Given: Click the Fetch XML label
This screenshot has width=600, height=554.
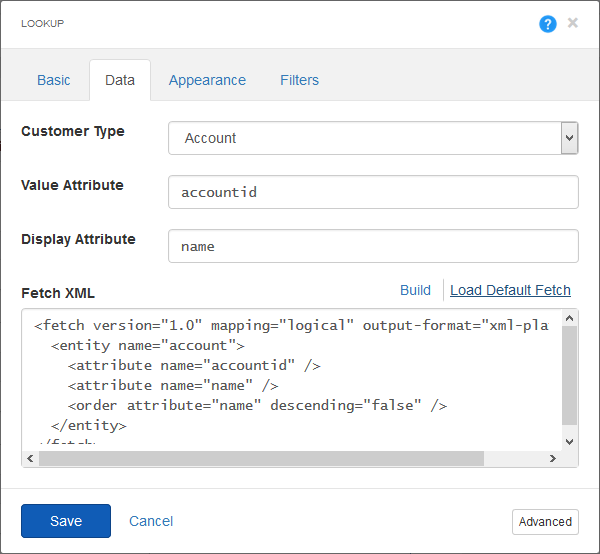Looking at the screenshot, I should tap(58, 293).
